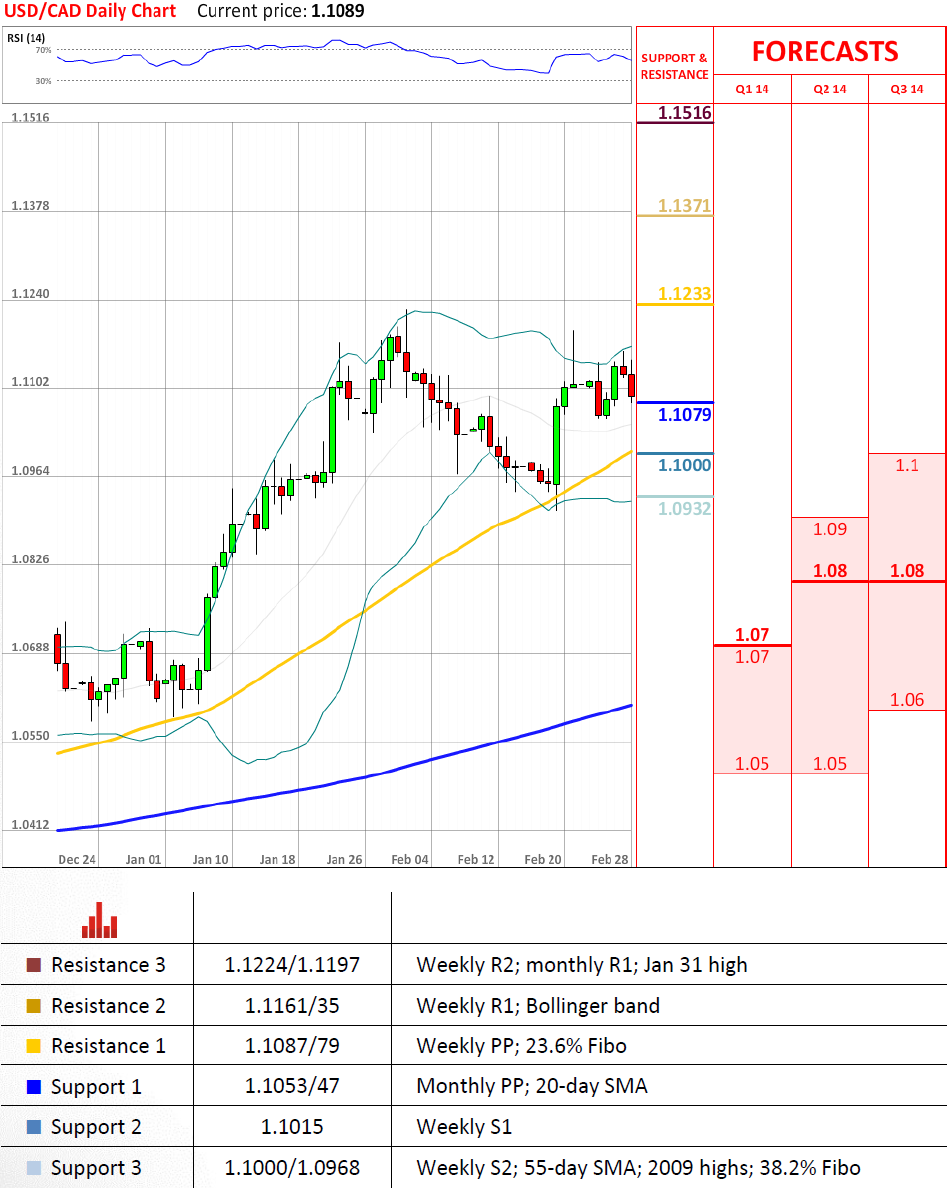The width and height of the screenshot is (948, 1188).
Task: Click the Jan 10 date on axis
Action: 210,859
